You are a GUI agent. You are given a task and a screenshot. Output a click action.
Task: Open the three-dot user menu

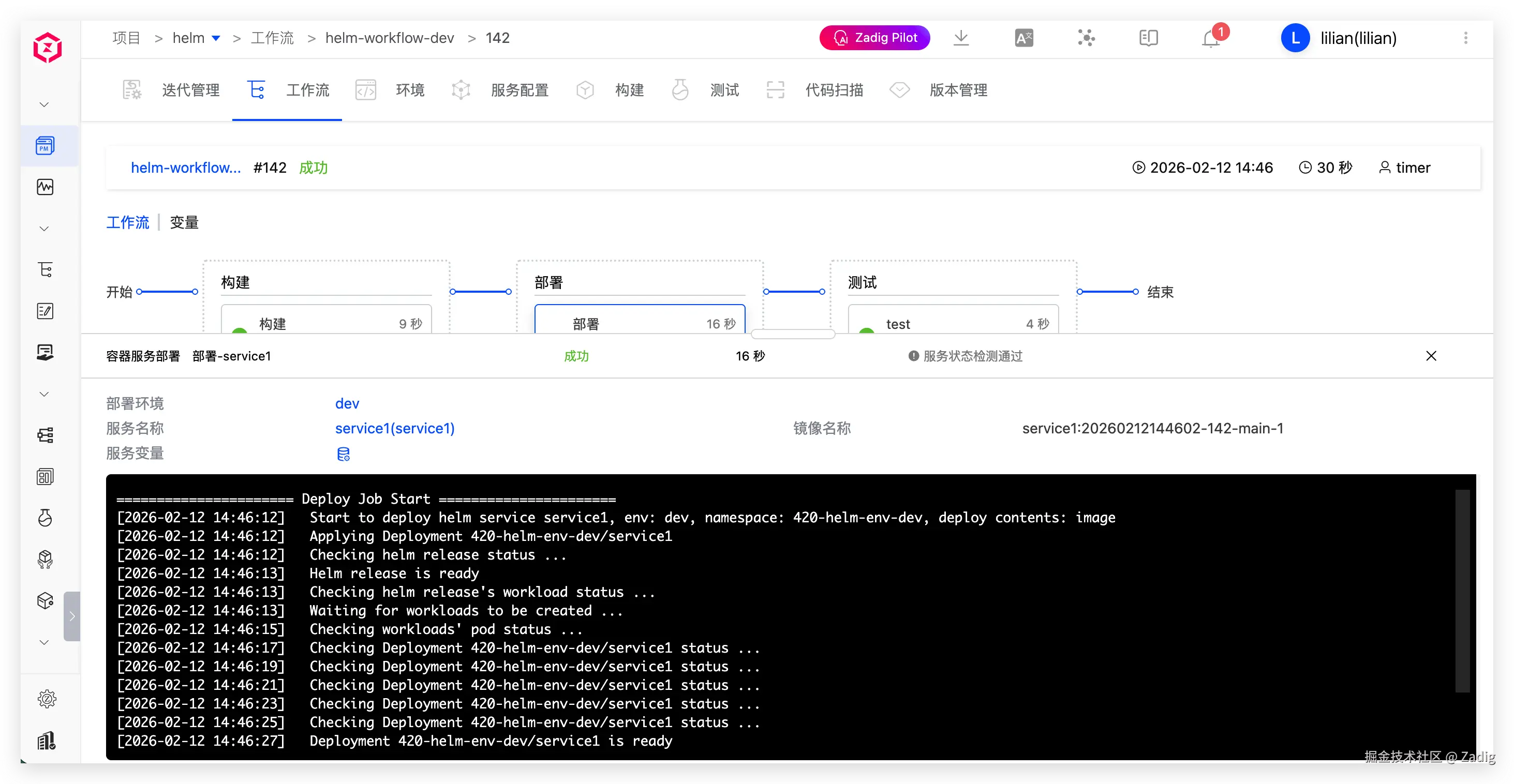1465,38
